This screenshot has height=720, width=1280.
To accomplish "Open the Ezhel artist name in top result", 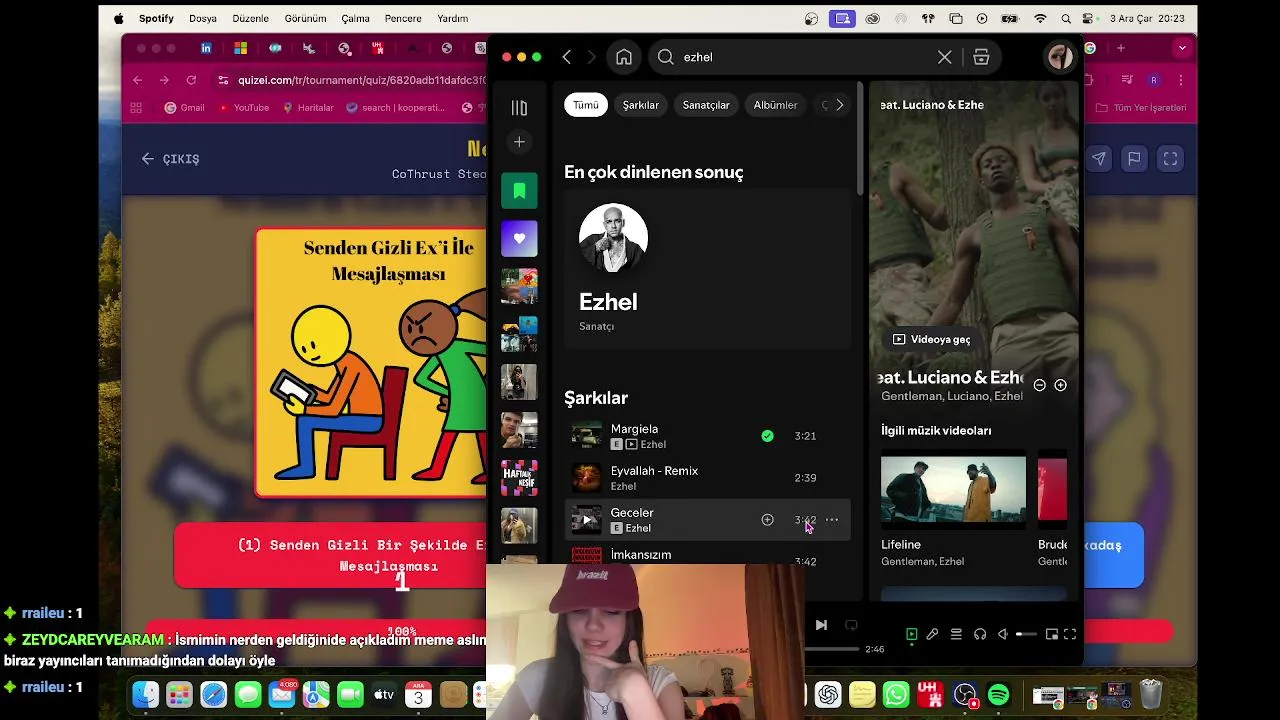I will click(x=608, y=302).
